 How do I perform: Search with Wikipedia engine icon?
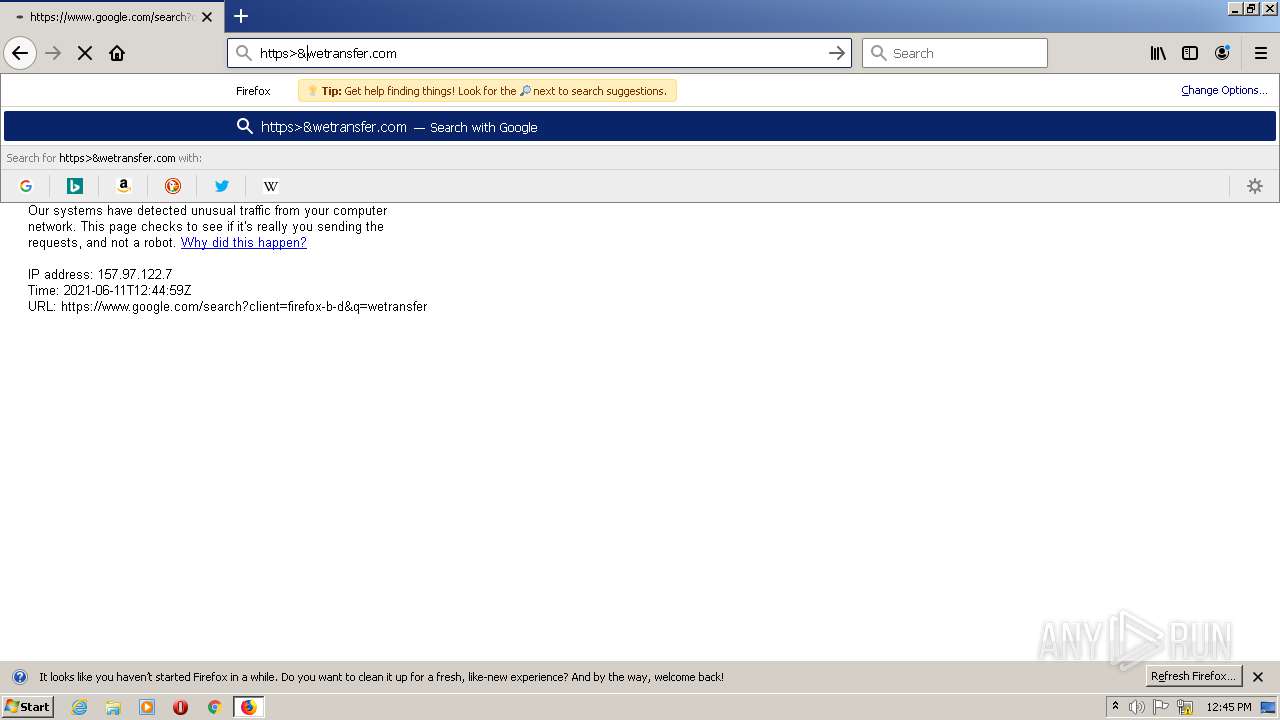point(271,186)
